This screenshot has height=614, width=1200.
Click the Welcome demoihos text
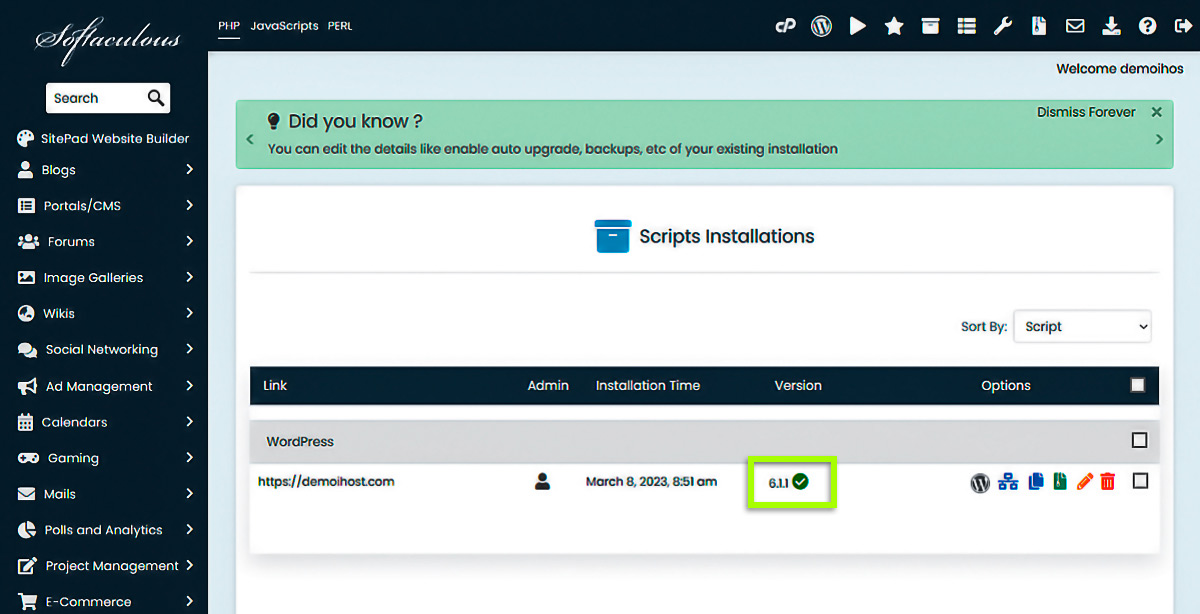pyautogui.click(x=1120, y=69)
